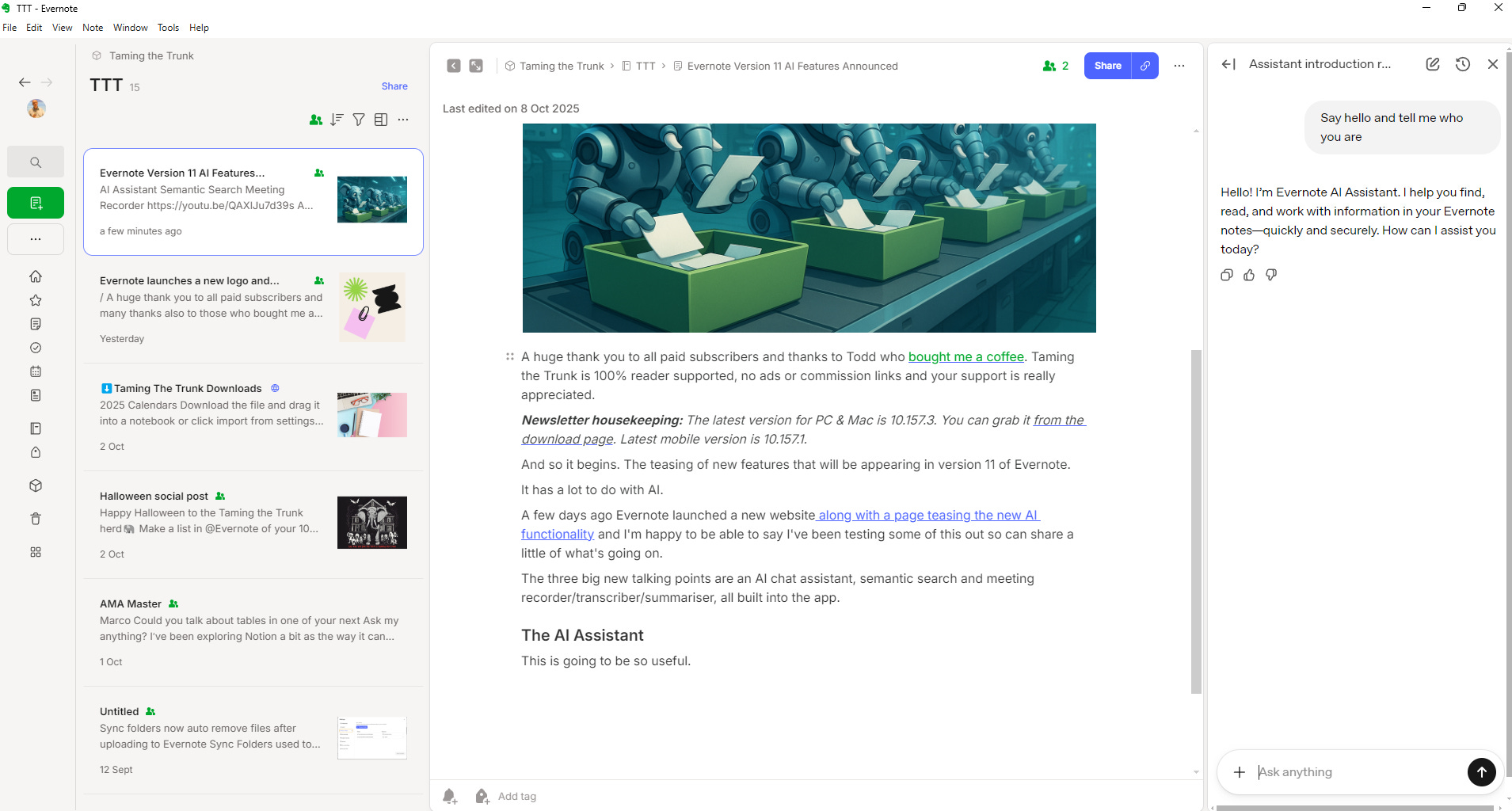
Task: Click the back navigation arrow
Action: [25, 82]
